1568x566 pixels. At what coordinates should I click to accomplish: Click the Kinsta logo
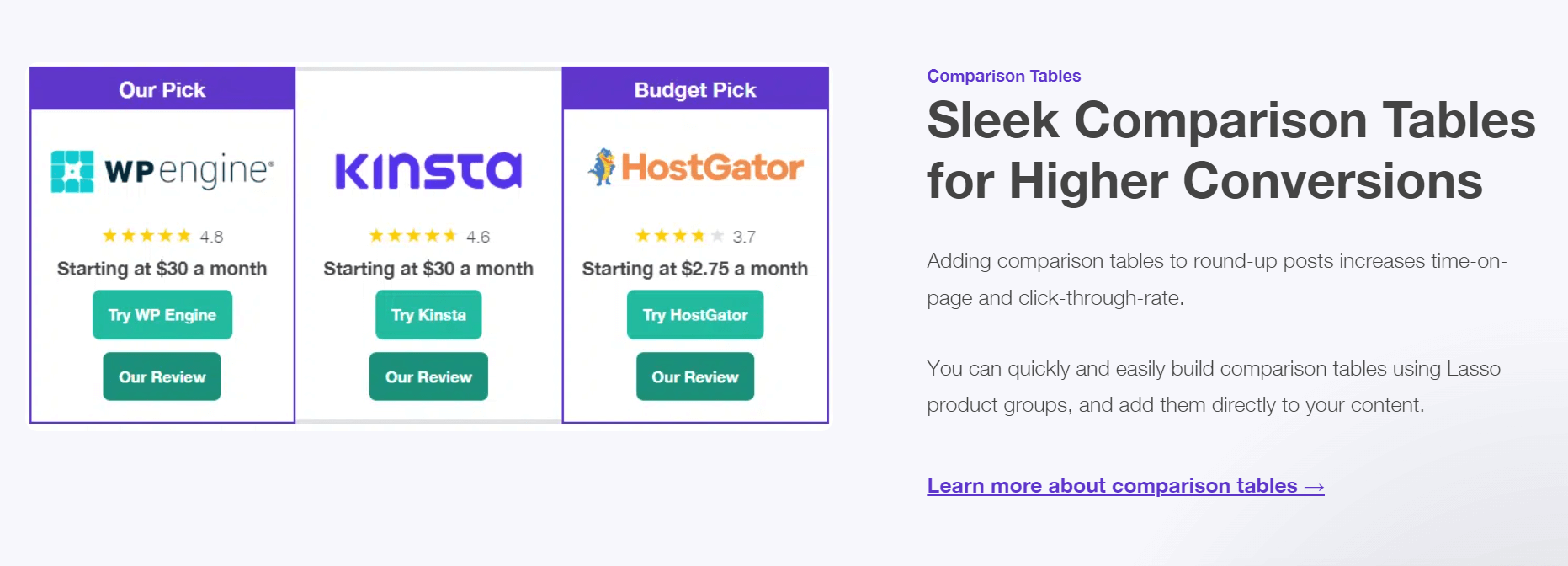click(x=428, y=171)
